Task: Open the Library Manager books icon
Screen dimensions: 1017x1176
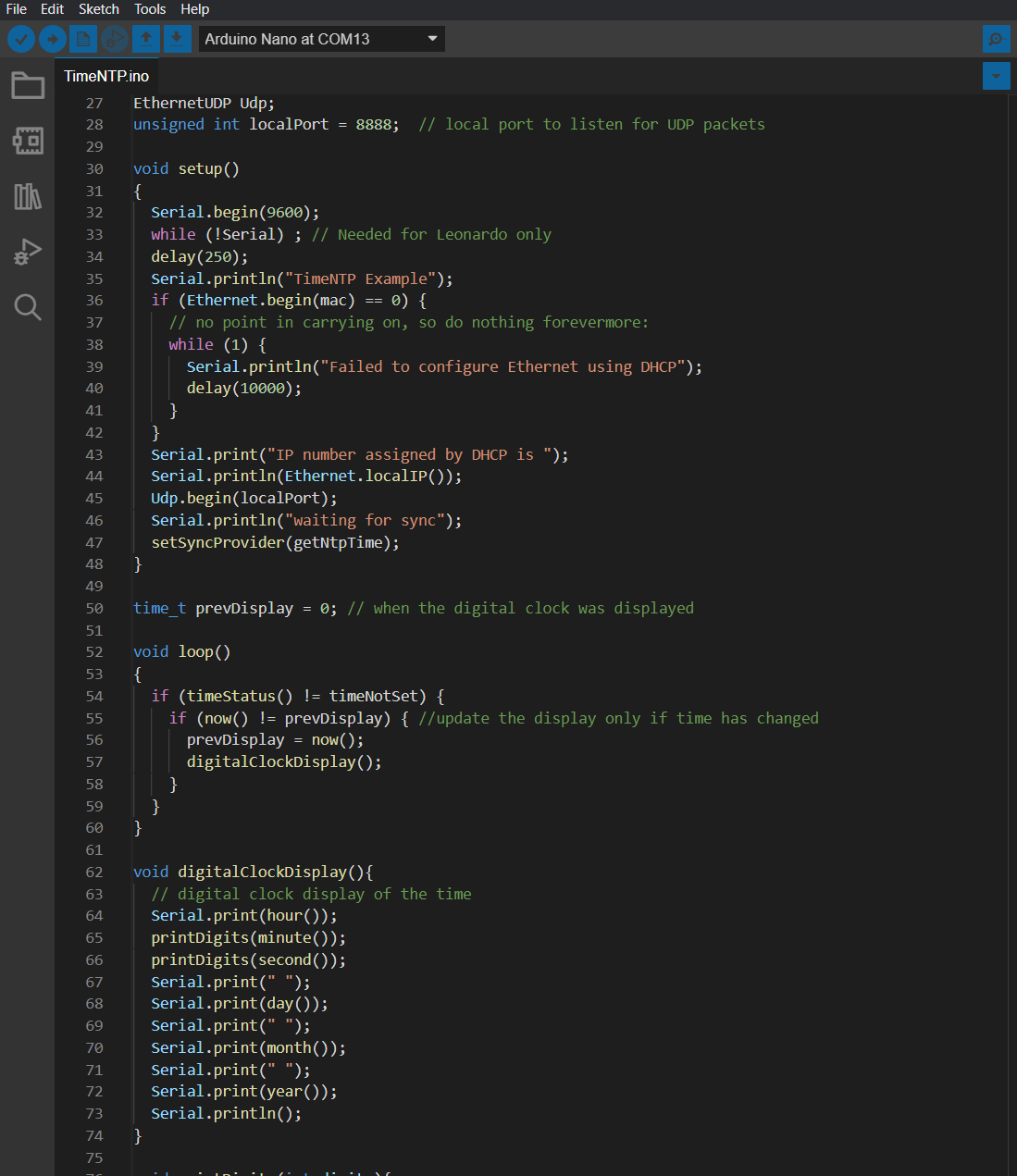Action: [28, 196]
